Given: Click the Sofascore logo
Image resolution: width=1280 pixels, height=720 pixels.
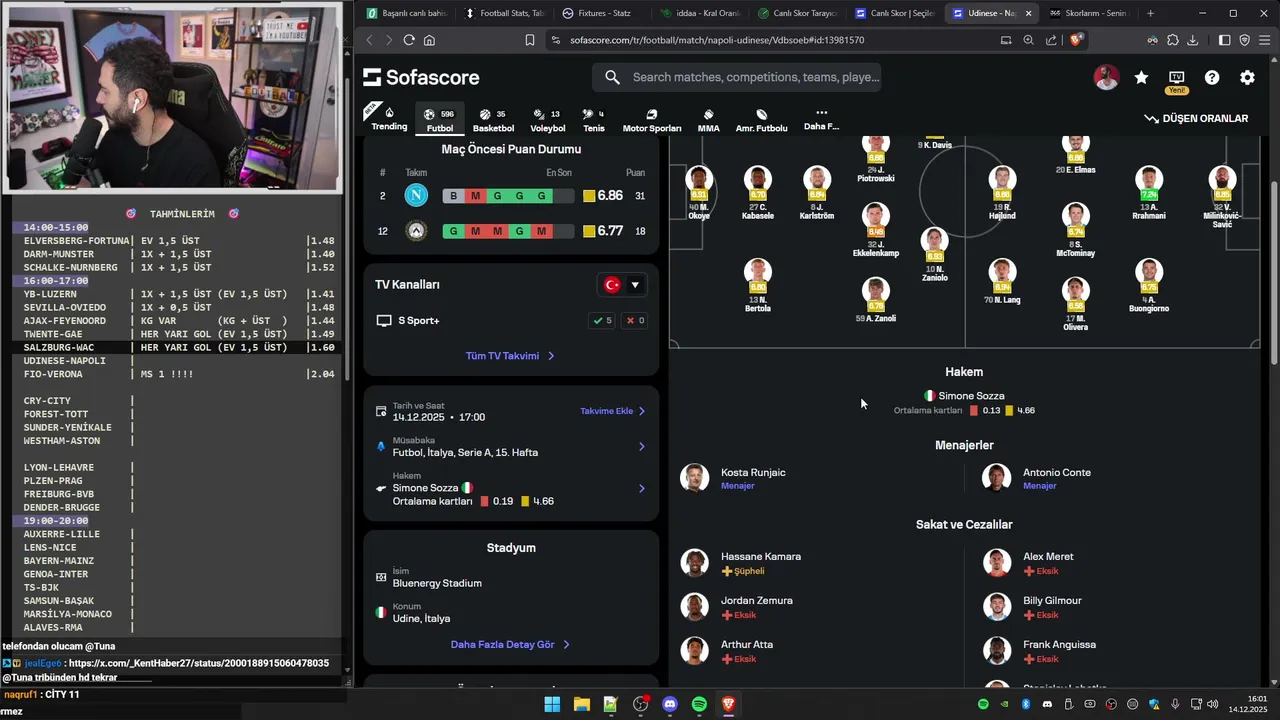Looking at the screenshot, I should click(x=421, y=77).
